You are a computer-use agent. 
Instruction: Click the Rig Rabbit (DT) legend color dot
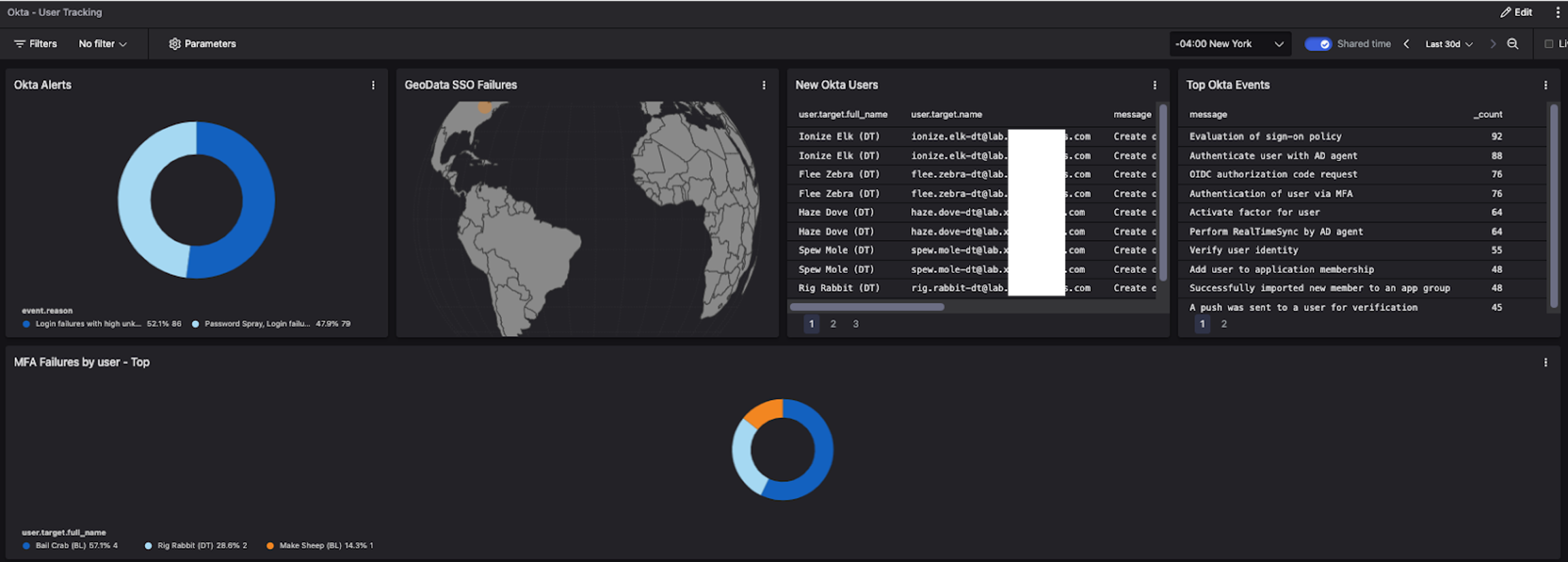[148, 546]
